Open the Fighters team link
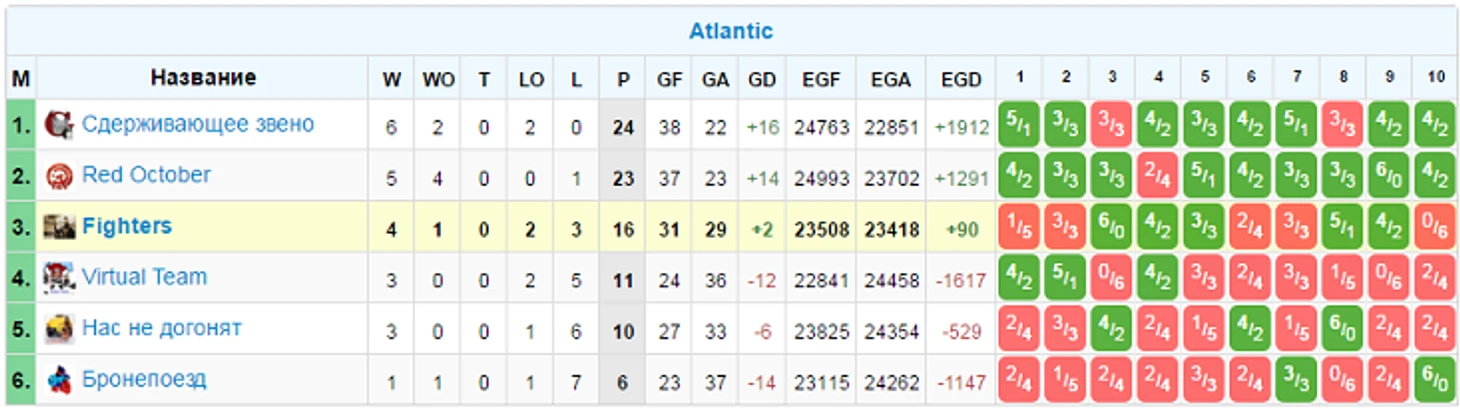The height and width of the screenshot is (408, 1460). [x=127, y=226]
